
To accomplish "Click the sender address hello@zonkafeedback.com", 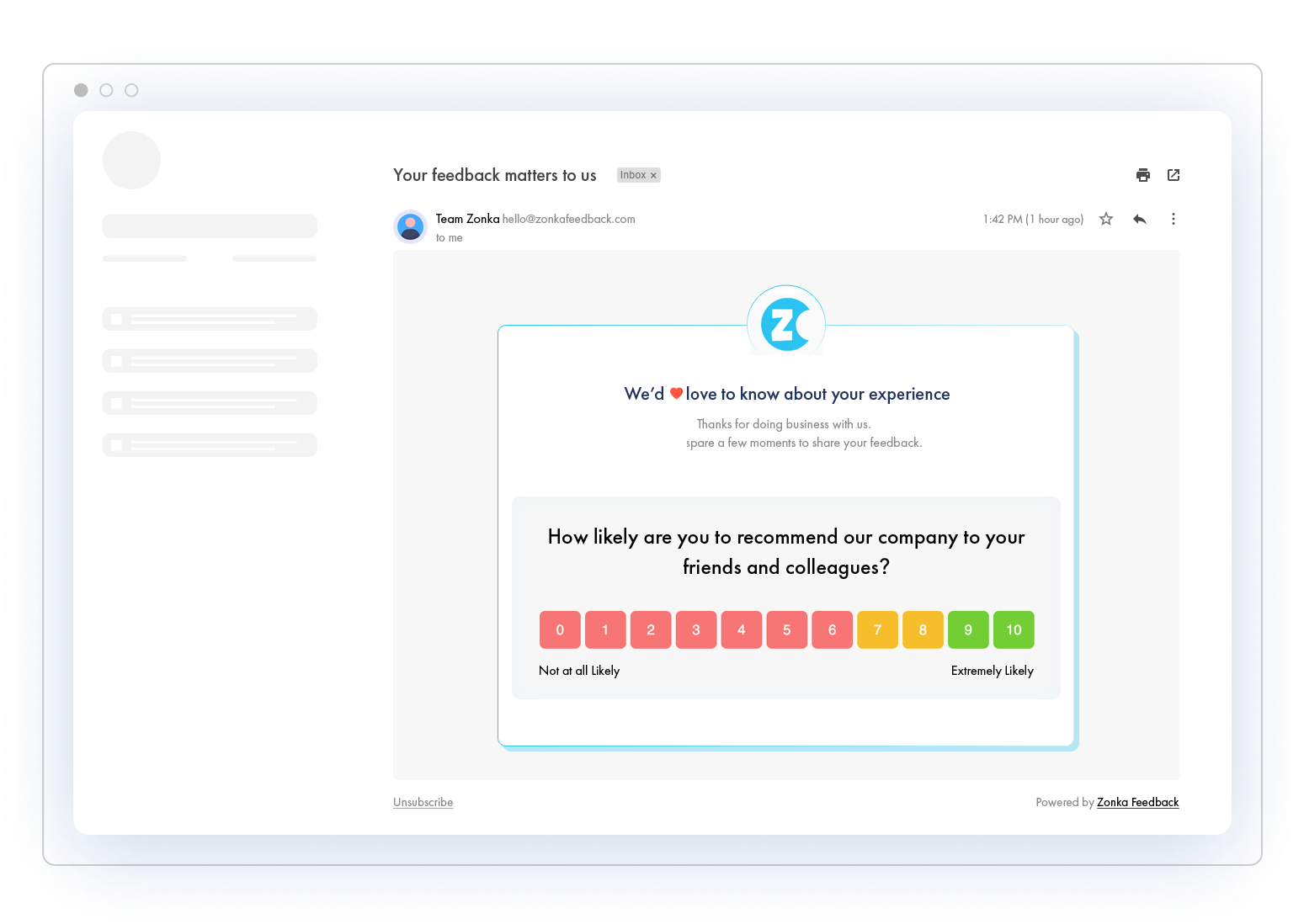I will tap(568, 219).
